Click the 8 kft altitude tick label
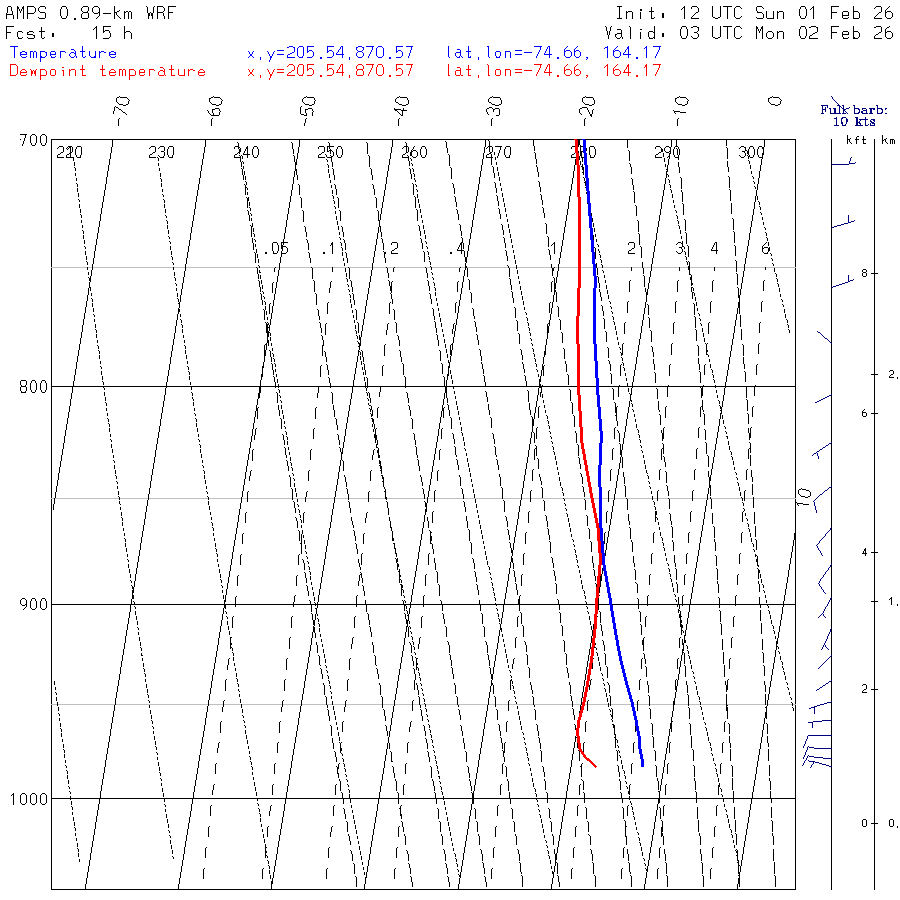900x900 pixels. [x=864, y=274]
